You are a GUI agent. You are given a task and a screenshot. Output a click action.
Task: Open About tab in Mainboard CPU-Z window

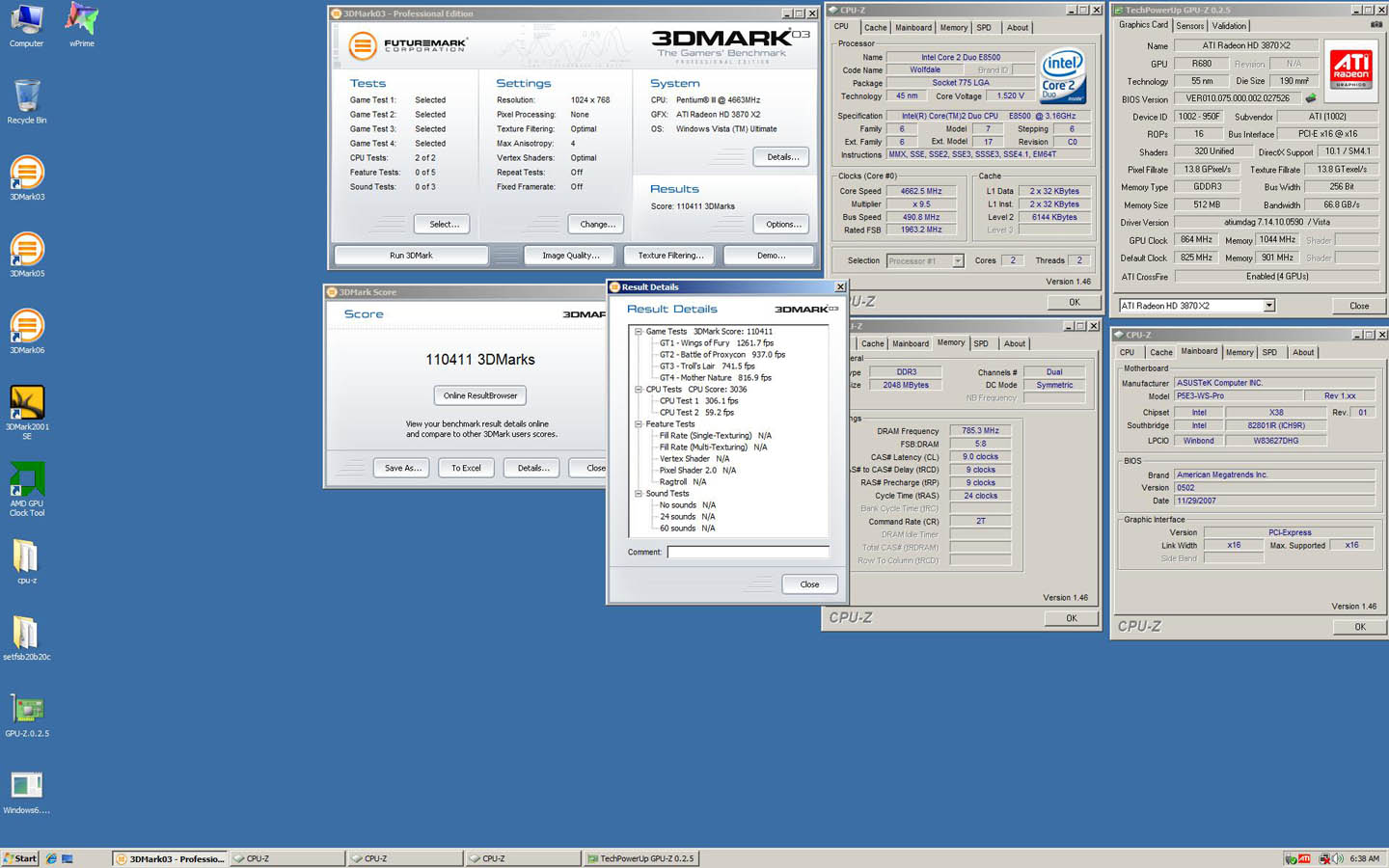click(x=1303, y=352)
